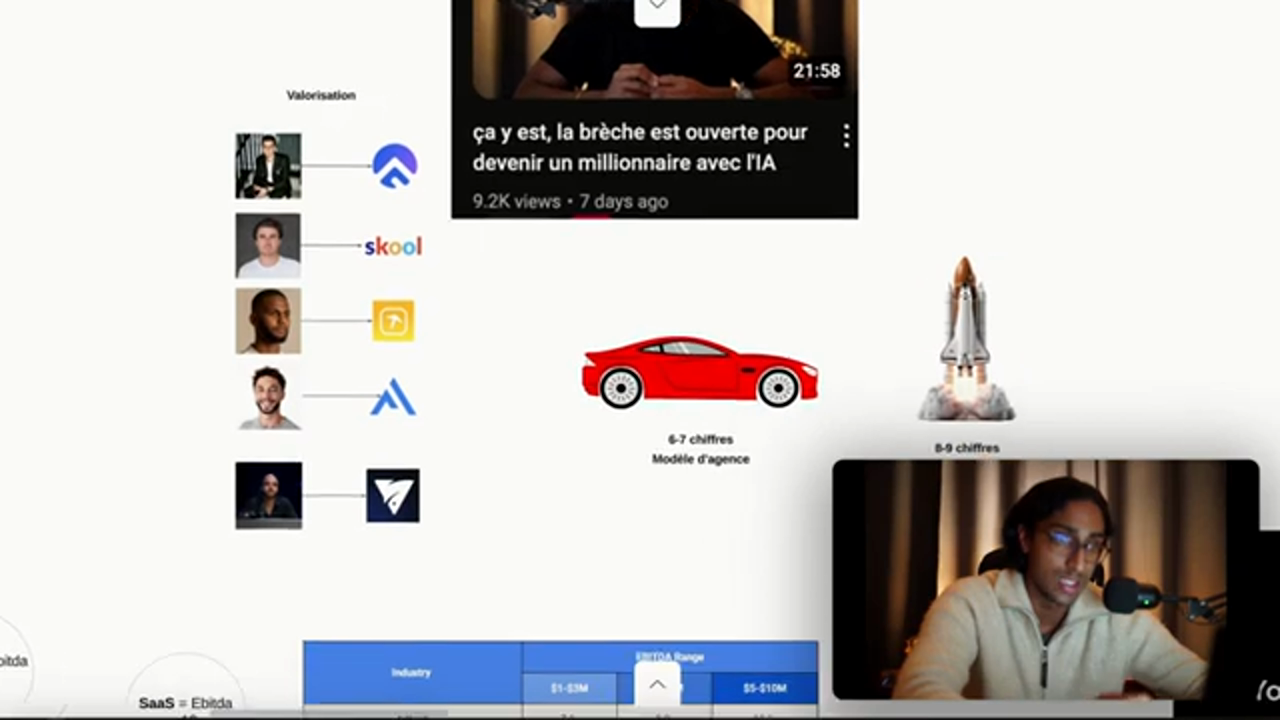Image resolution: width=1280 pixels, height=720 pixels.
Task: Open the video options three-dot menu
Action: 846,136
